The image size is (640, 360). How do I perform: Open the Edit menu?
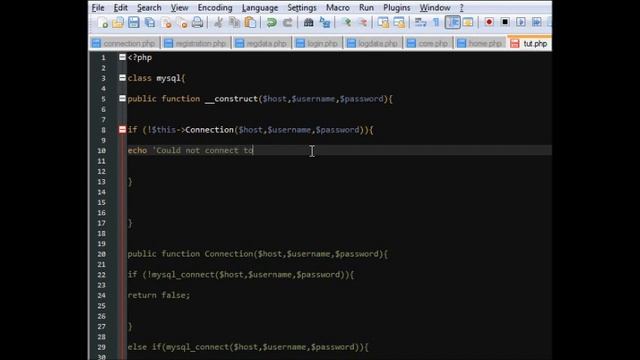coord(120,8)
